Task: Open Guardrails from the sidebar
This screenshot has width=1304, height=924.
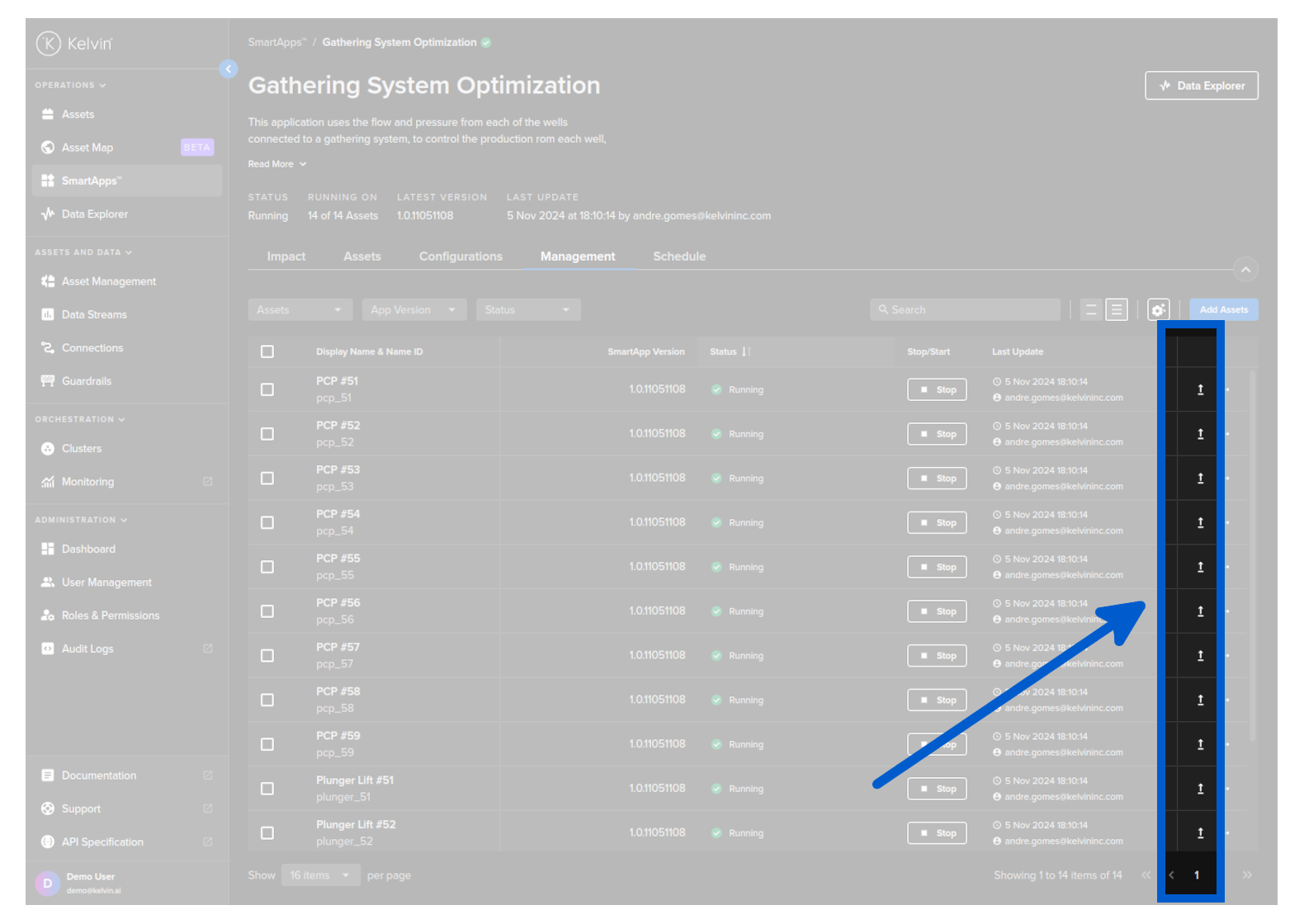Action: click(x=87, y=381)
